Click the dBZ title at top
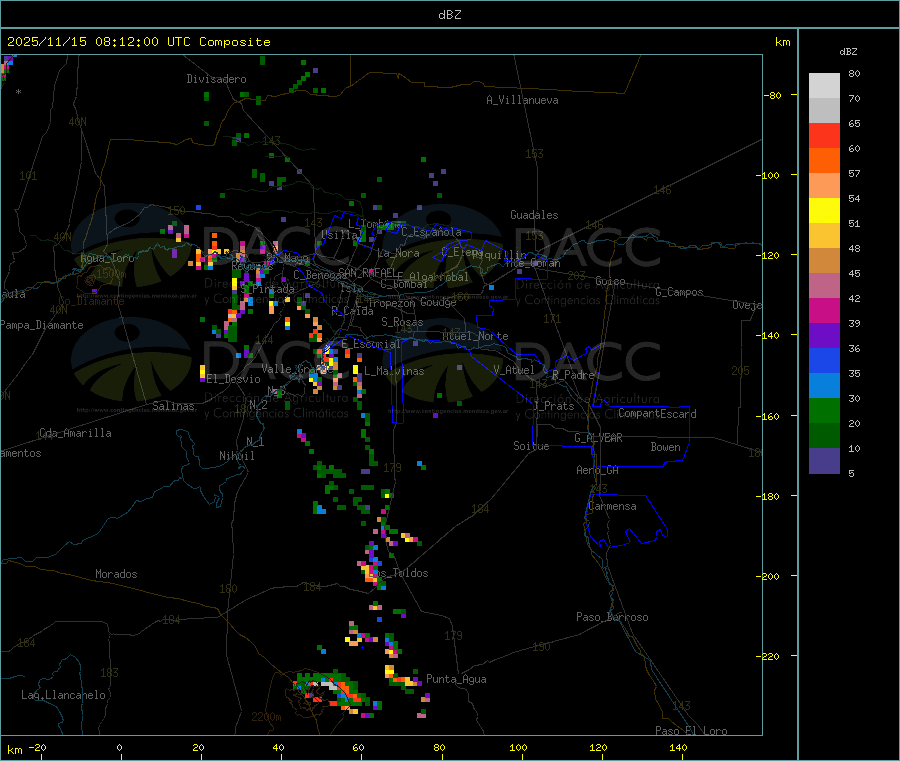Image resolution: width=900 pixels, height=761 pixels. click(x=449, y=15)
